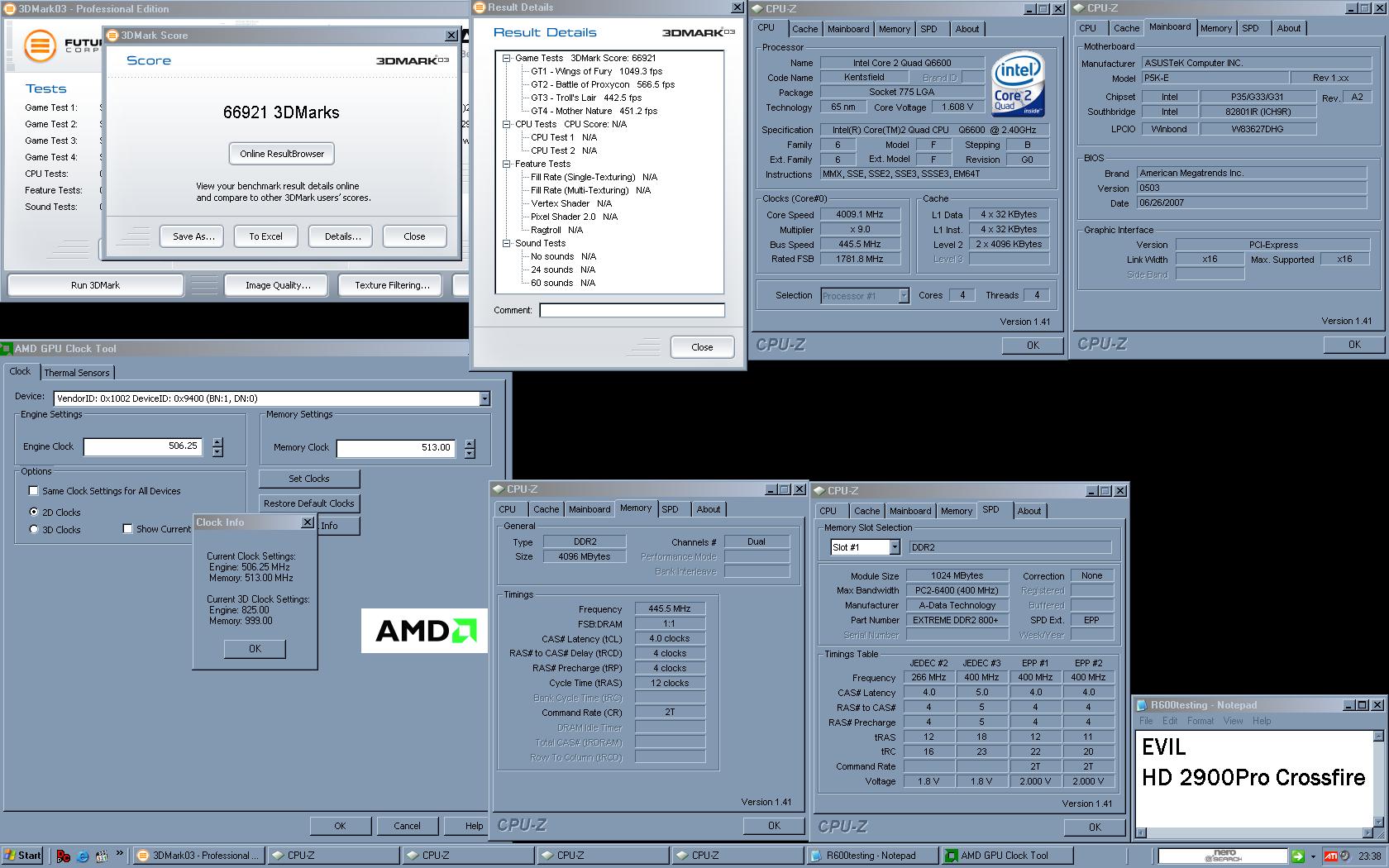Click the title icon of the CPU-Z window showing the Q6600

pos(757,9)
